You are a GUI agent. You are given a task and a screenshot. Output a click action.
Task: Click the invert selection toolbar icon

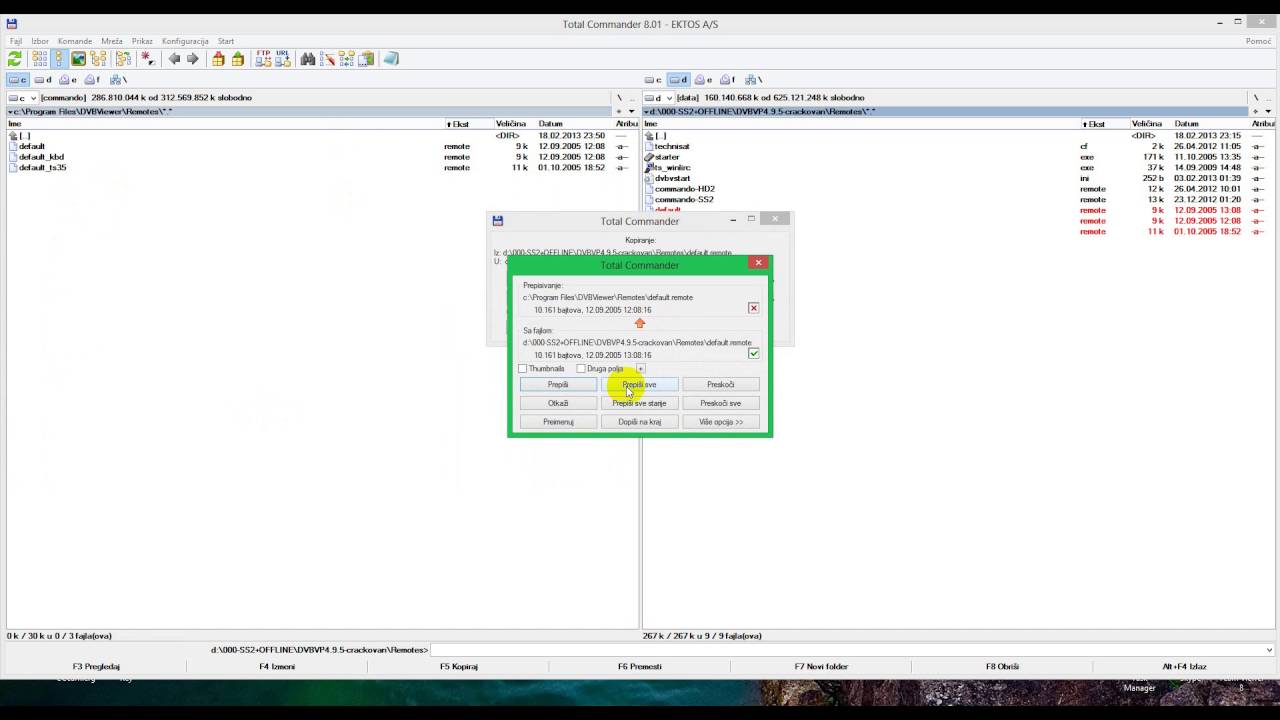[x=148, y=59]
